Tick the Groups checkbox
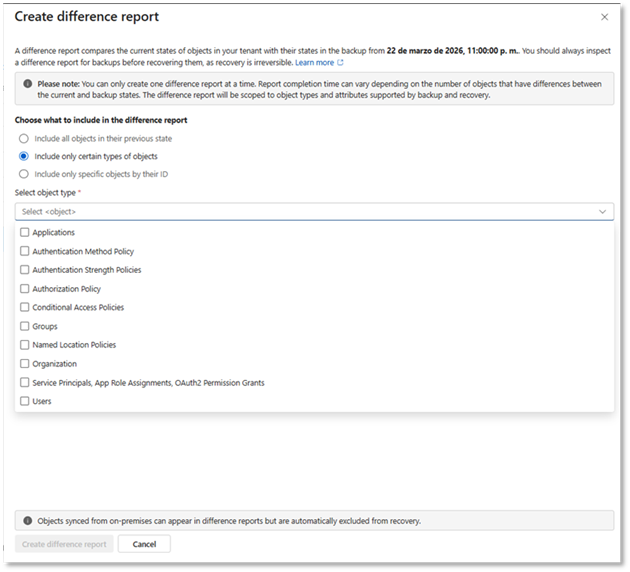 [25, 326]
